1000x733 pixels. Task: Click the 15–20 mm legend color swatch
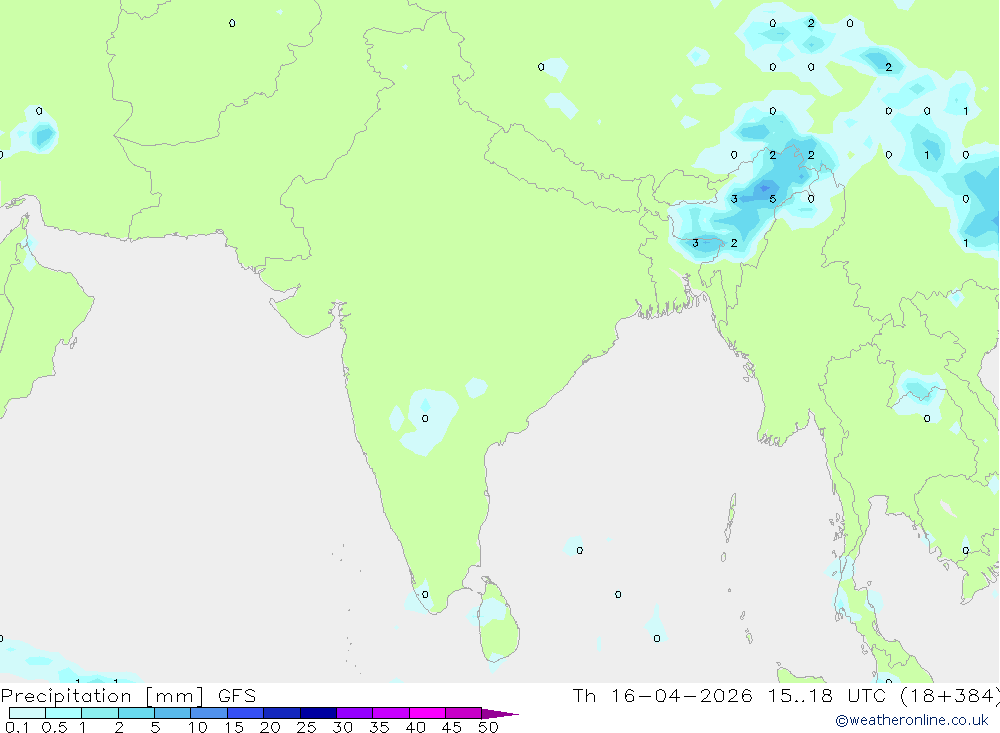pos(246,713)
